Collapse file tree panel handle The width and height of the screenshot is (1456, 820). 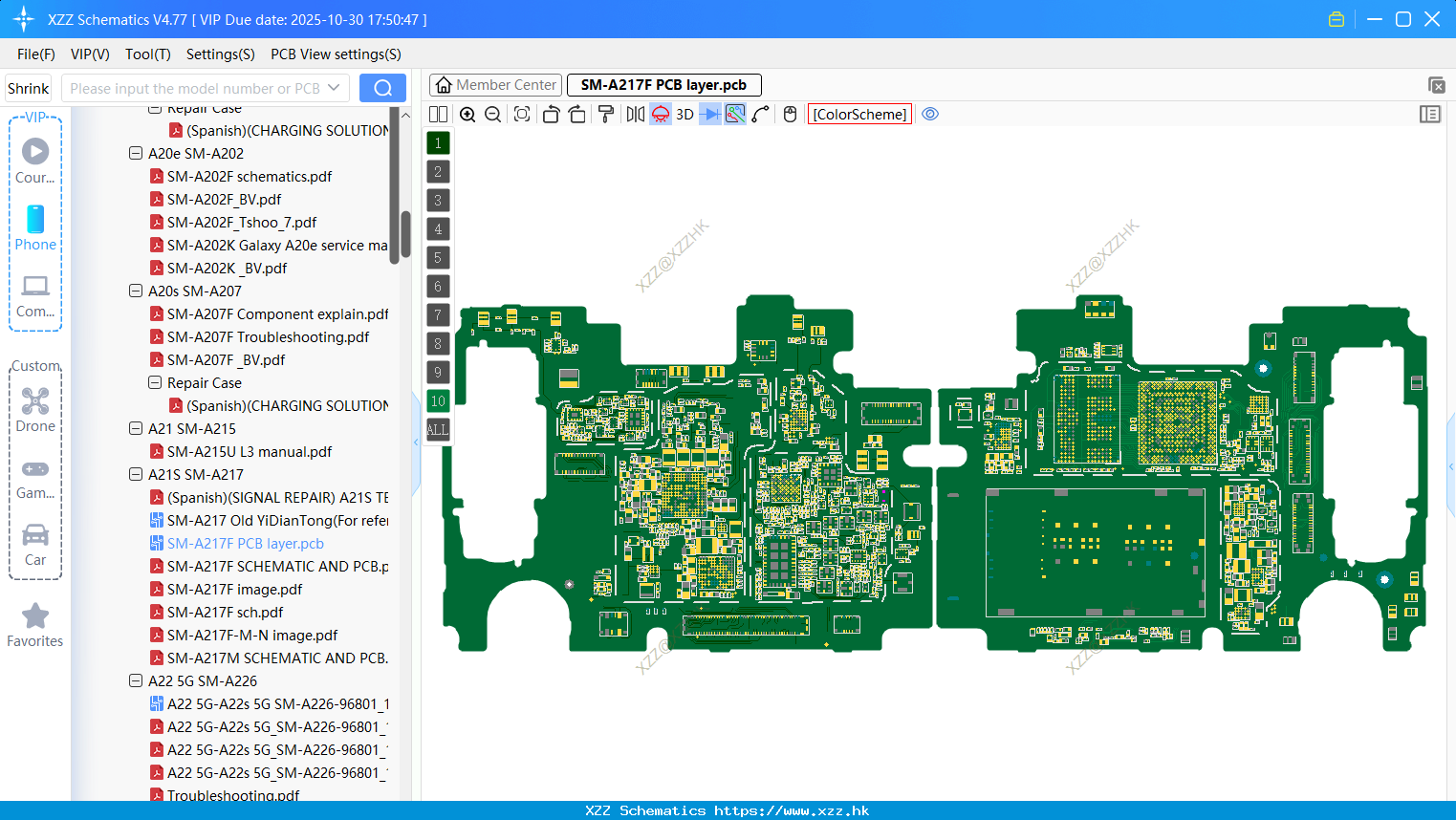tap(416, 442)
